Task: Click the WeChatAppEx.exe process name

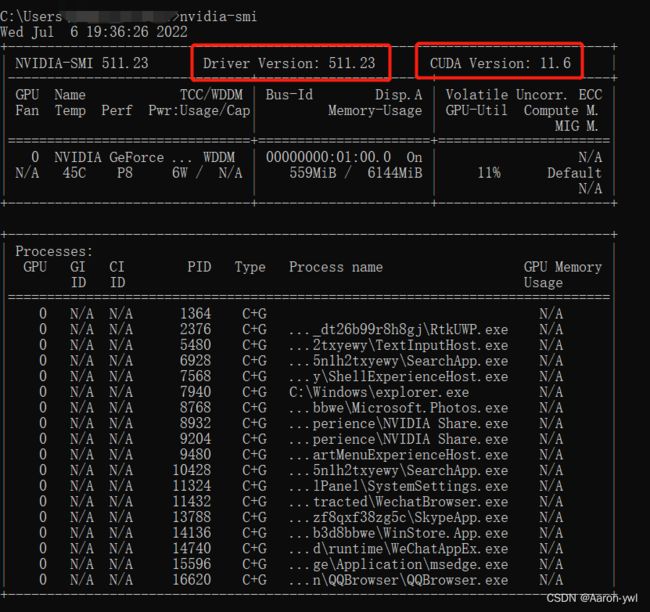Action: coord(398,549)
